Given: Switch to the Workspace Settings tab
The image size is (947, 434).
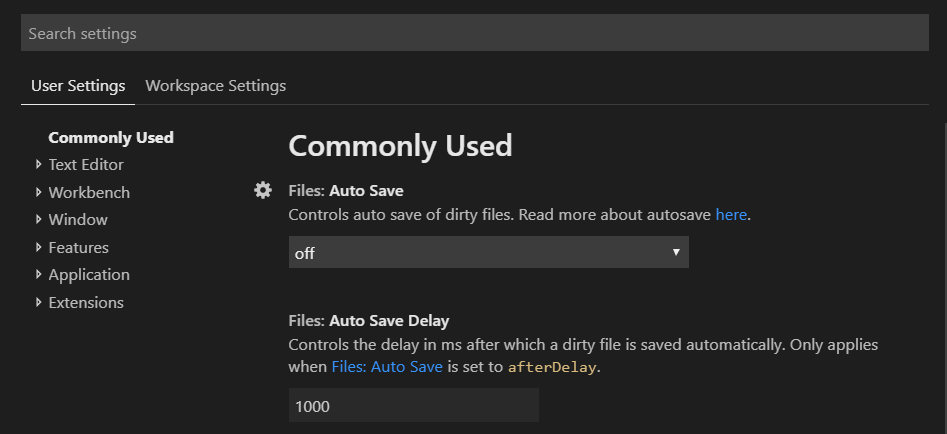Looking at the screenshot, I should point(216,86).
